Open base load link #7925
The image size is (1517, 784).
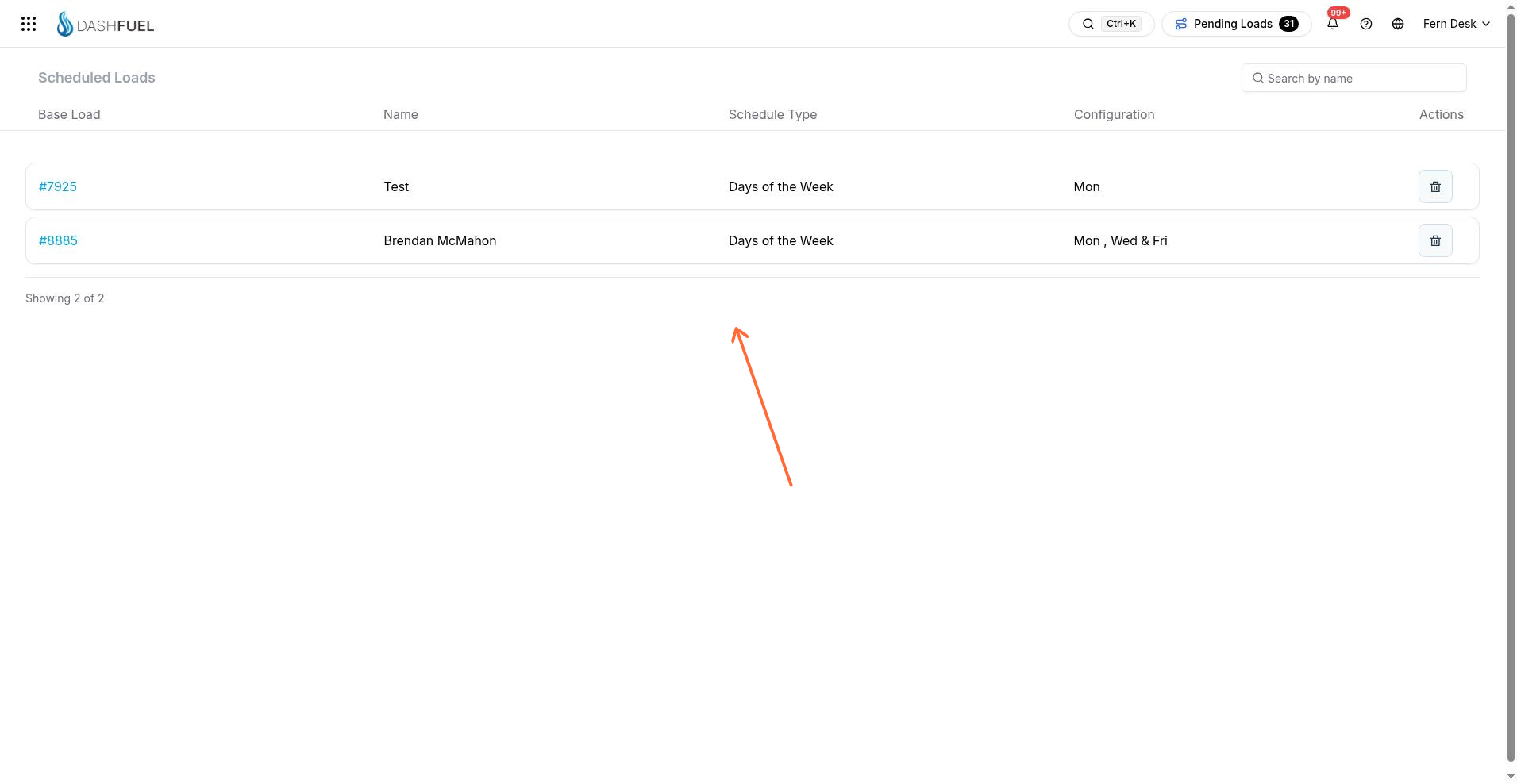[58, 186]
